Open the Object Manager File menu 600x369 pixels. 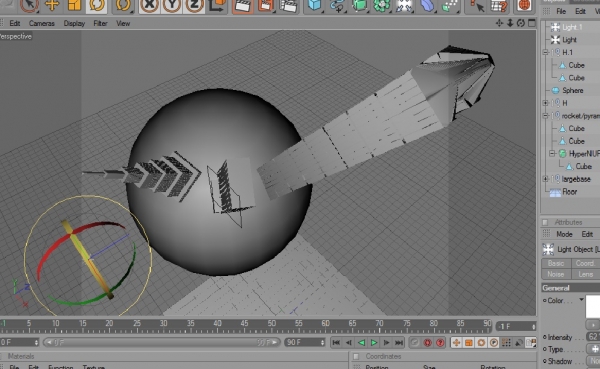(561, 11)
